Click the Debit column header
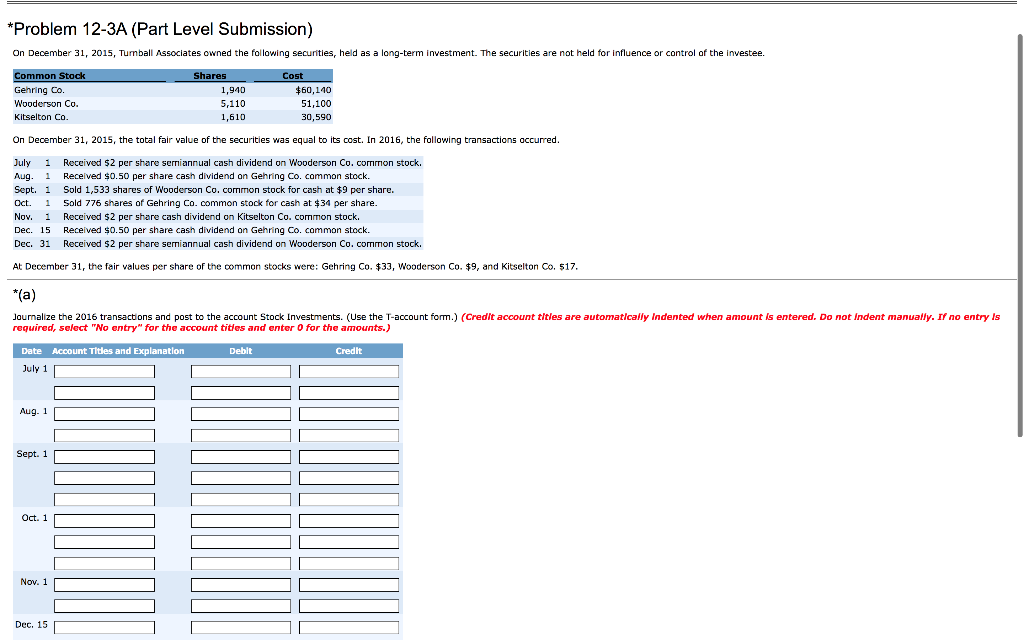 pos(240,350)
